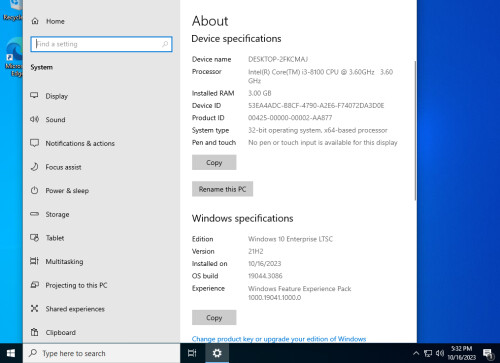Select the Recycle Bin desktop icon
The height and width of the screenshot is (363, 500).
point(13,11)
